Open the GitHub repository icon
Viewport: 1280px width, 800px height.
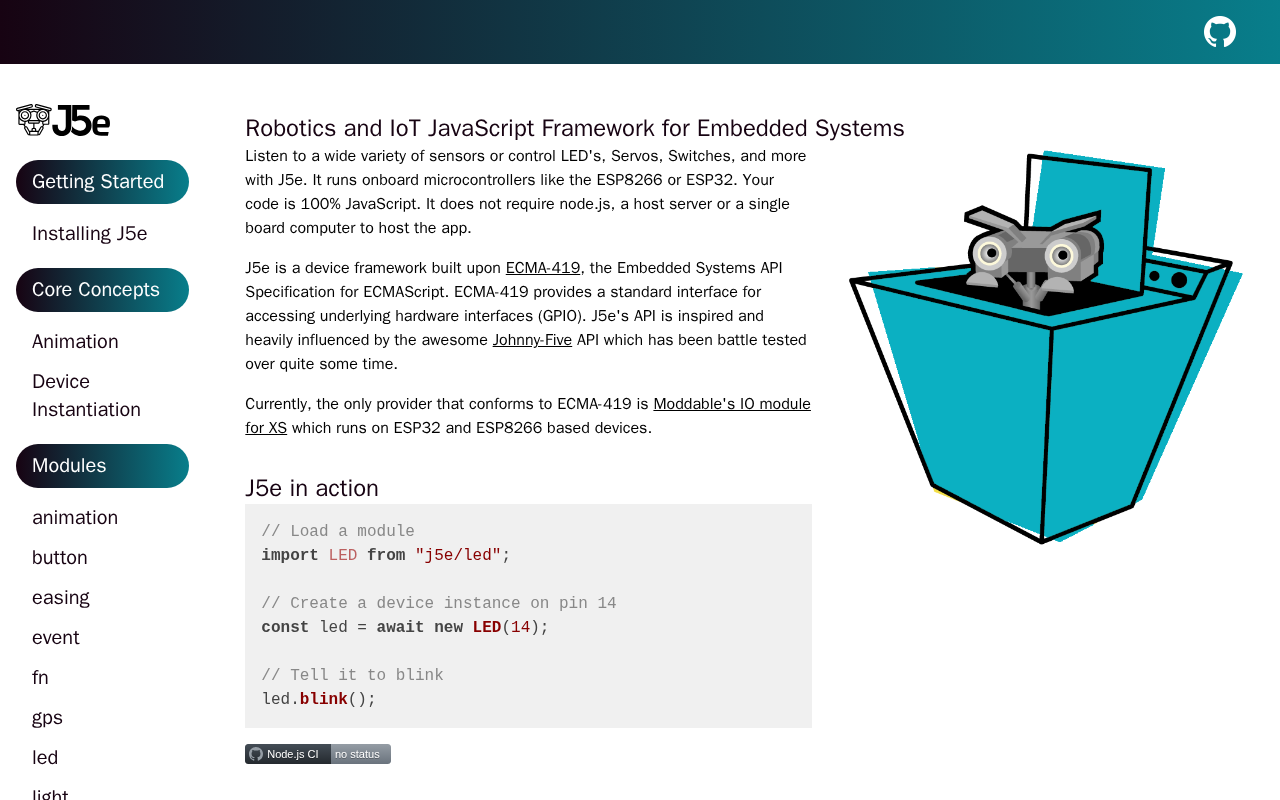click(x=1220, y=32)
